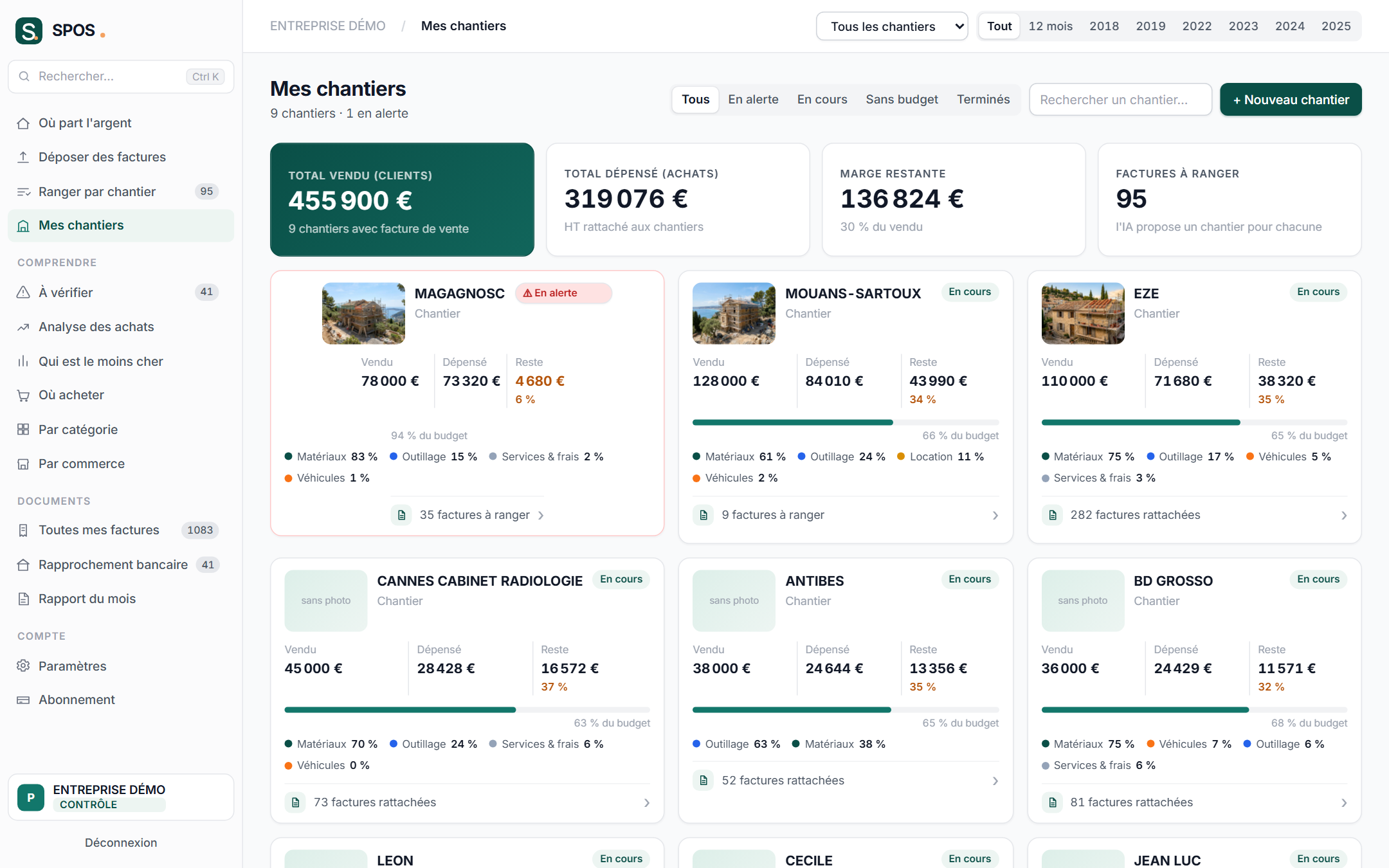Click the trend icon beside Analyse des achats

[23, 327]
